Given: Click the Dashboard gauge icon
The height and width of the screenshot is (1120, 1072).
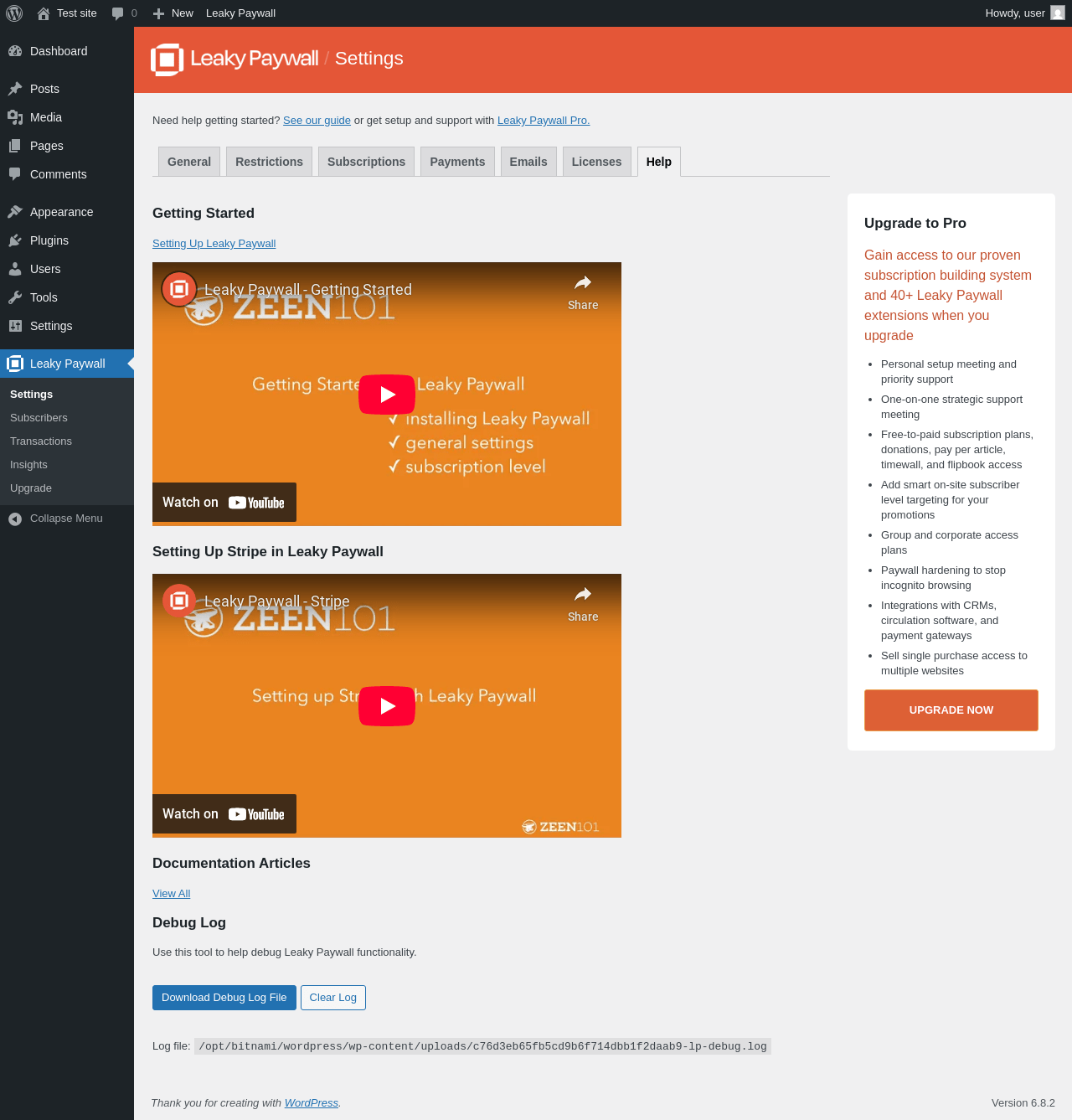Looking at the screenshot, I should pos(15,51).
